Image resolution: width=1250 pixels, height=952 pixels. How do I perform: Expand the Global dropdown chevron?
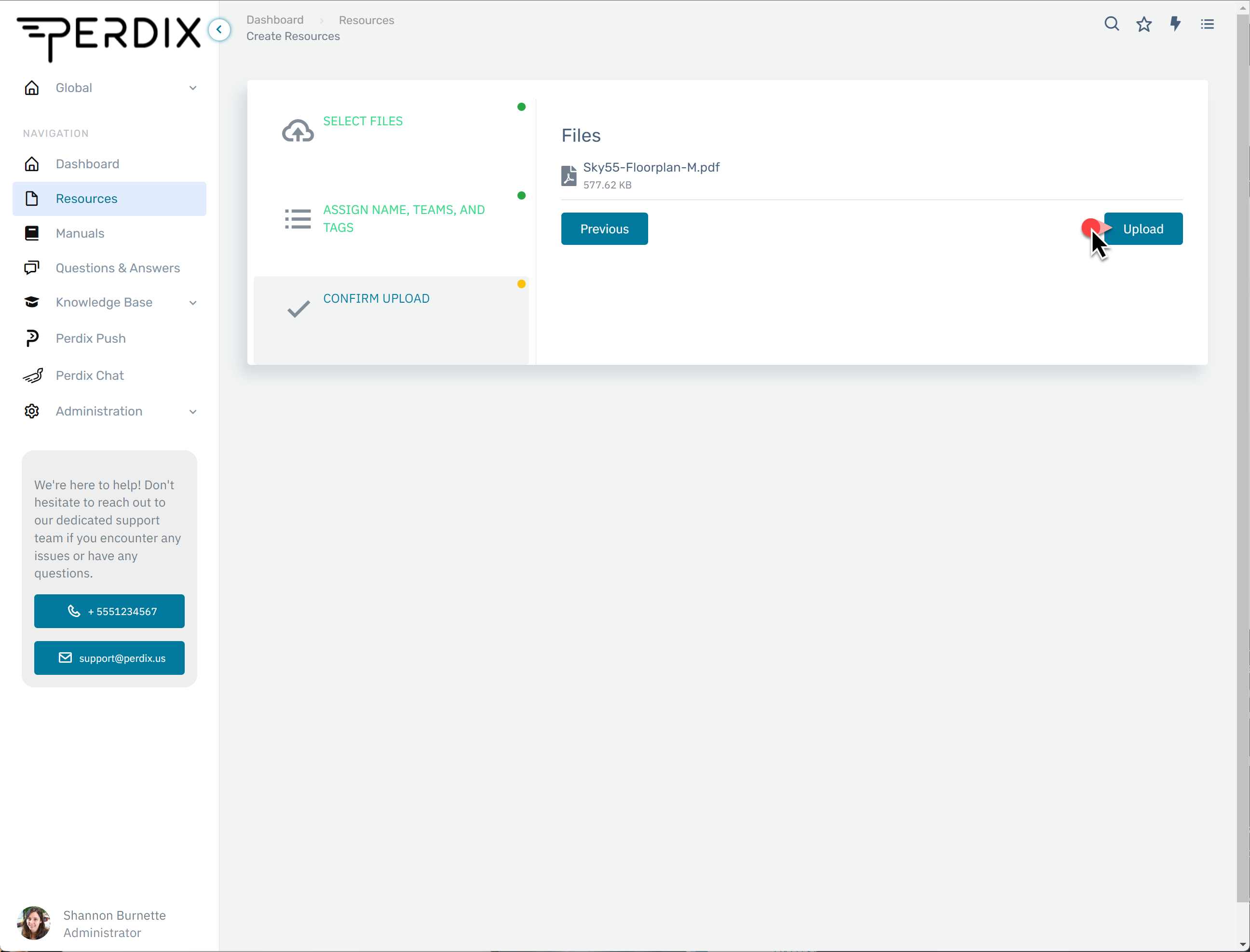[193, 88]
